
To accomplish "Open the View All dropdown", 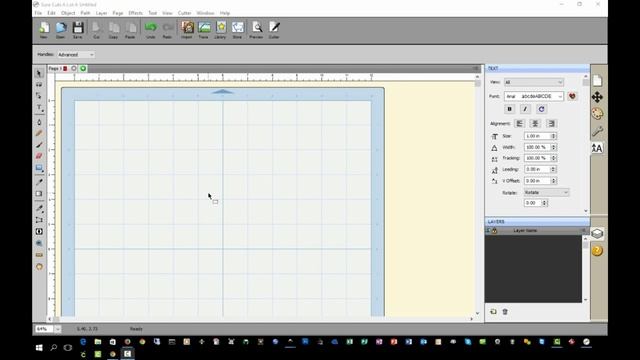I will [534, 82].
